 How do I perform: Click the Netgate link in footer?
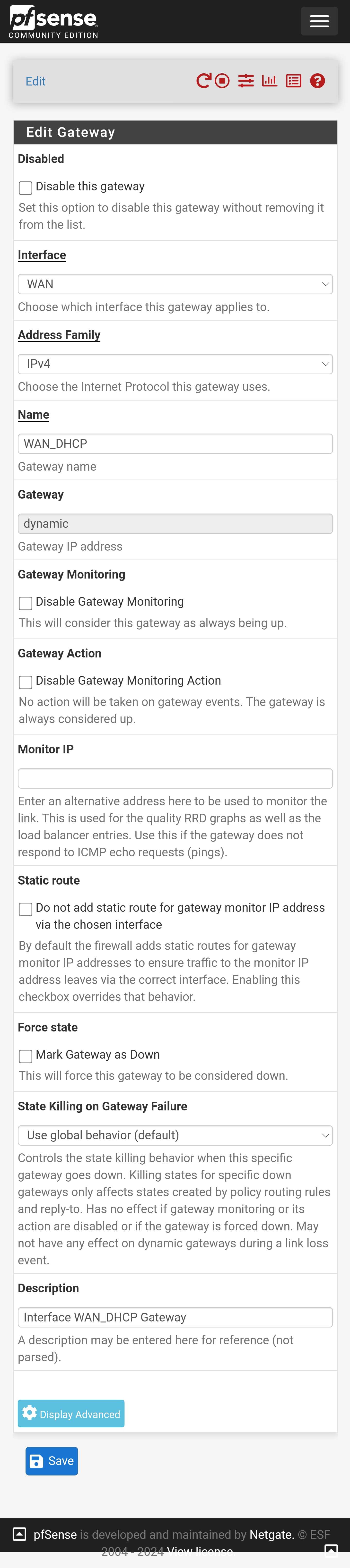tap(271, 1534)
